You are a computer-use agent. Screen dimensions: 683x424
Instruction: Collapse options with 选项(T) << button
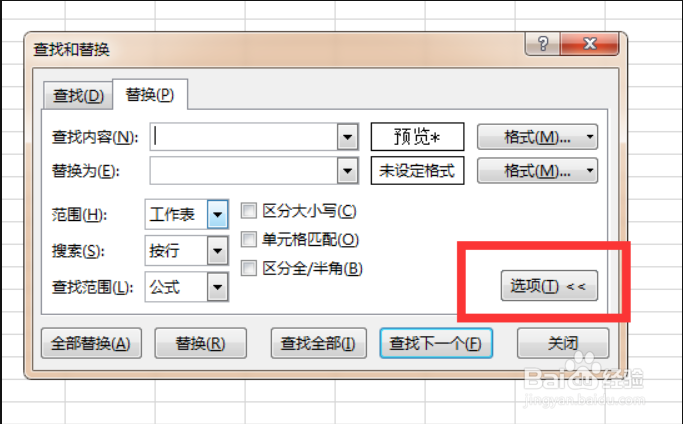pos(549,286)
